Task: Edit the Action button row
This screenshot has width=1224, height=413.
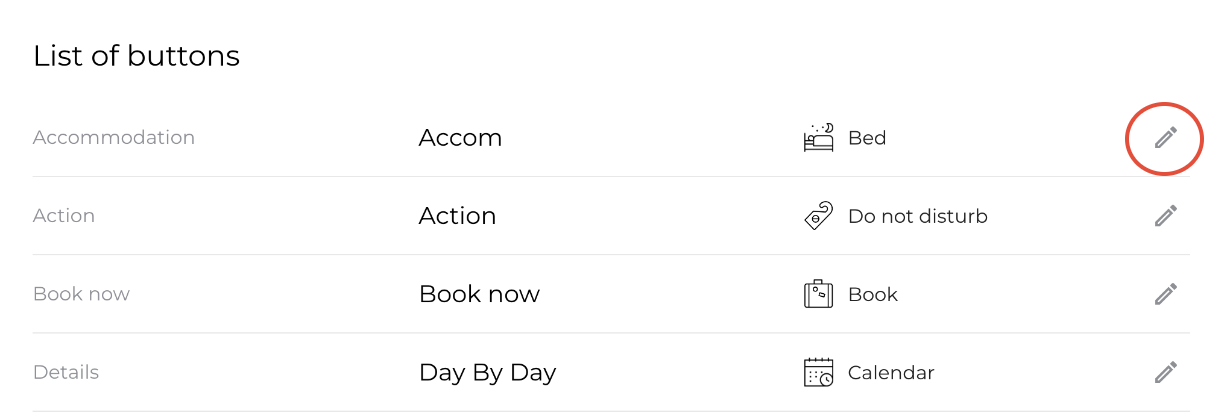Action: [x=1165, y=216]
